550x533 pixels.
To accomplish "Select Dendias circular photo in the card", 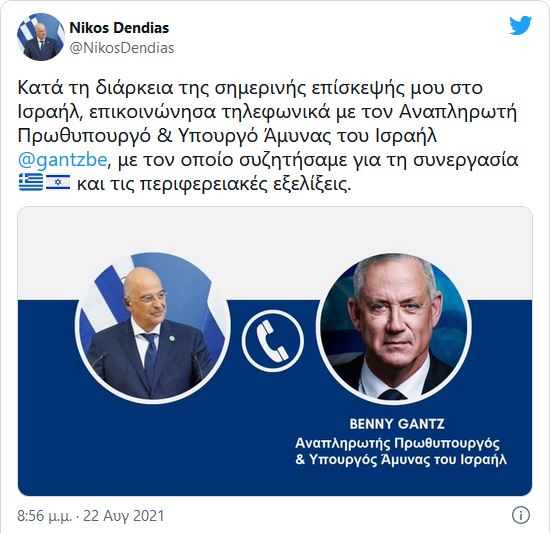I will [x=153, y=328].
